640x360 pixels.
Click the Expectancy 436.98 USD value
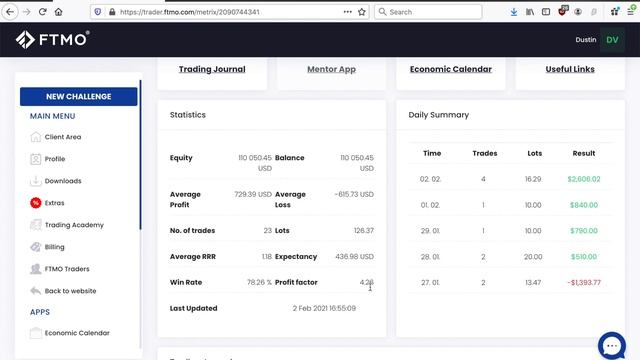point(354,256)
